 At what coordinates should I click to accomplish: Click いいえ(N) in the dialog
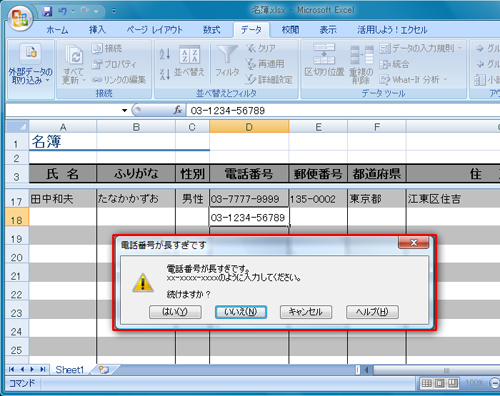point(241,312)
